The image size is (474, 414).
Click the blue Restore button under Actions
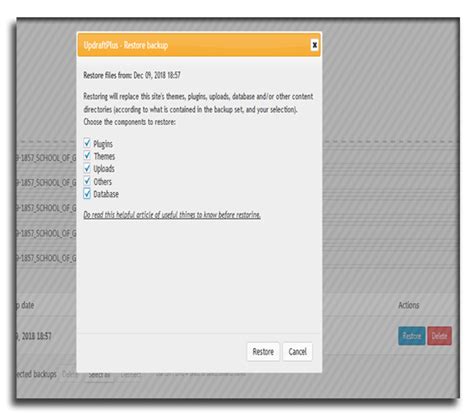pos(412,336)
